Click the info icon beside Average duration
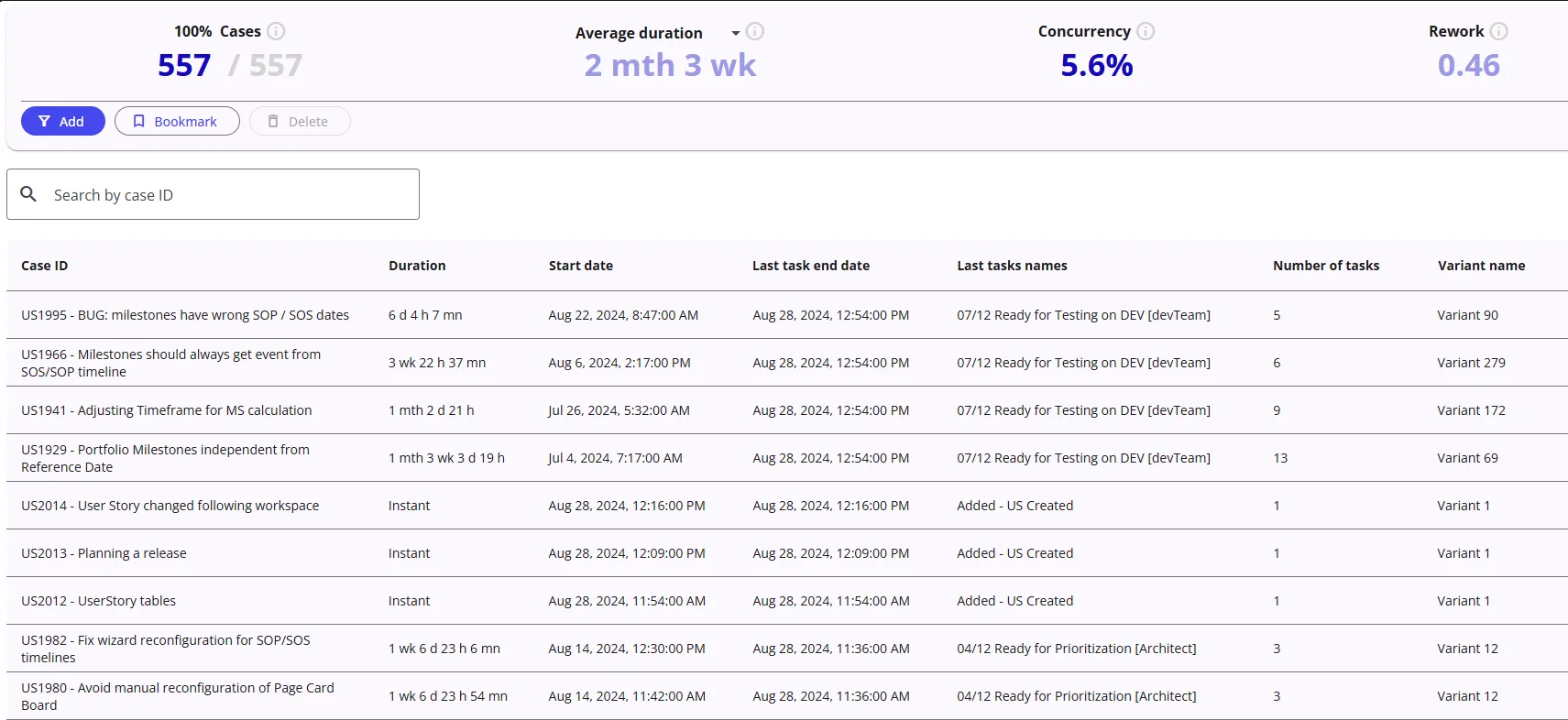 754,32
